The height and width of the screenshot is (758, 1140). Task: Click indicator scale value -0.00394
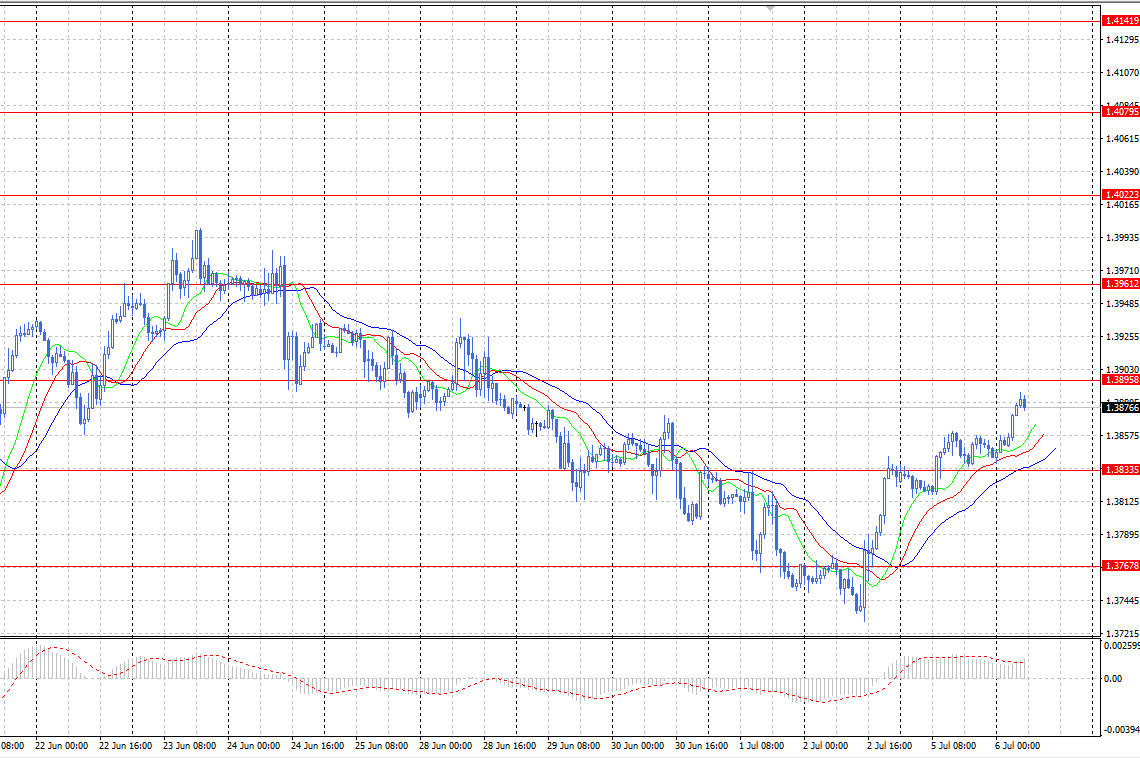(1122, 730)
